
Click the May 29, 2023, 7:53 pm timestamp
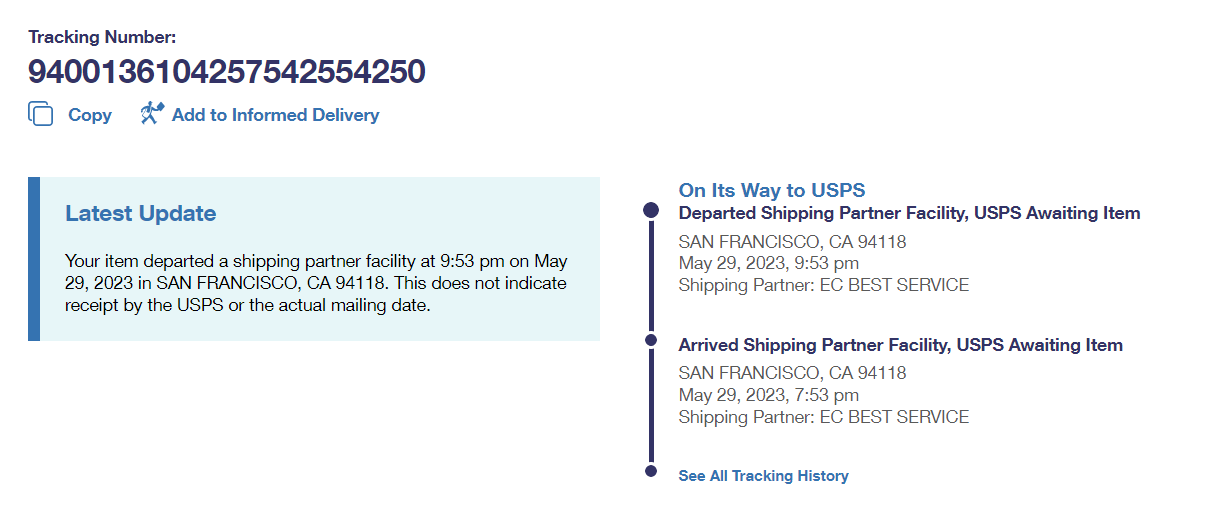(768, 395)
